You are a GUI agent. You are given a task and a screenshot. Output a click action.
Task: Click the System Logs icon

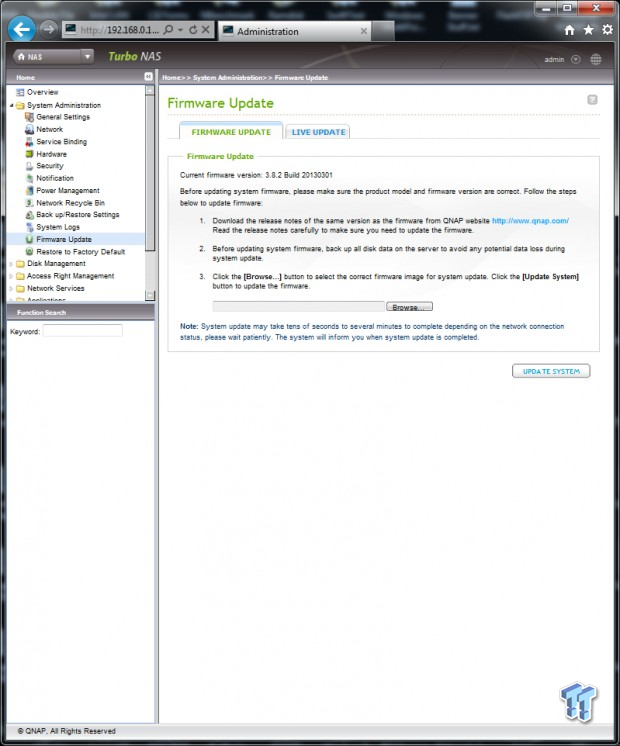tap(29, 227)
